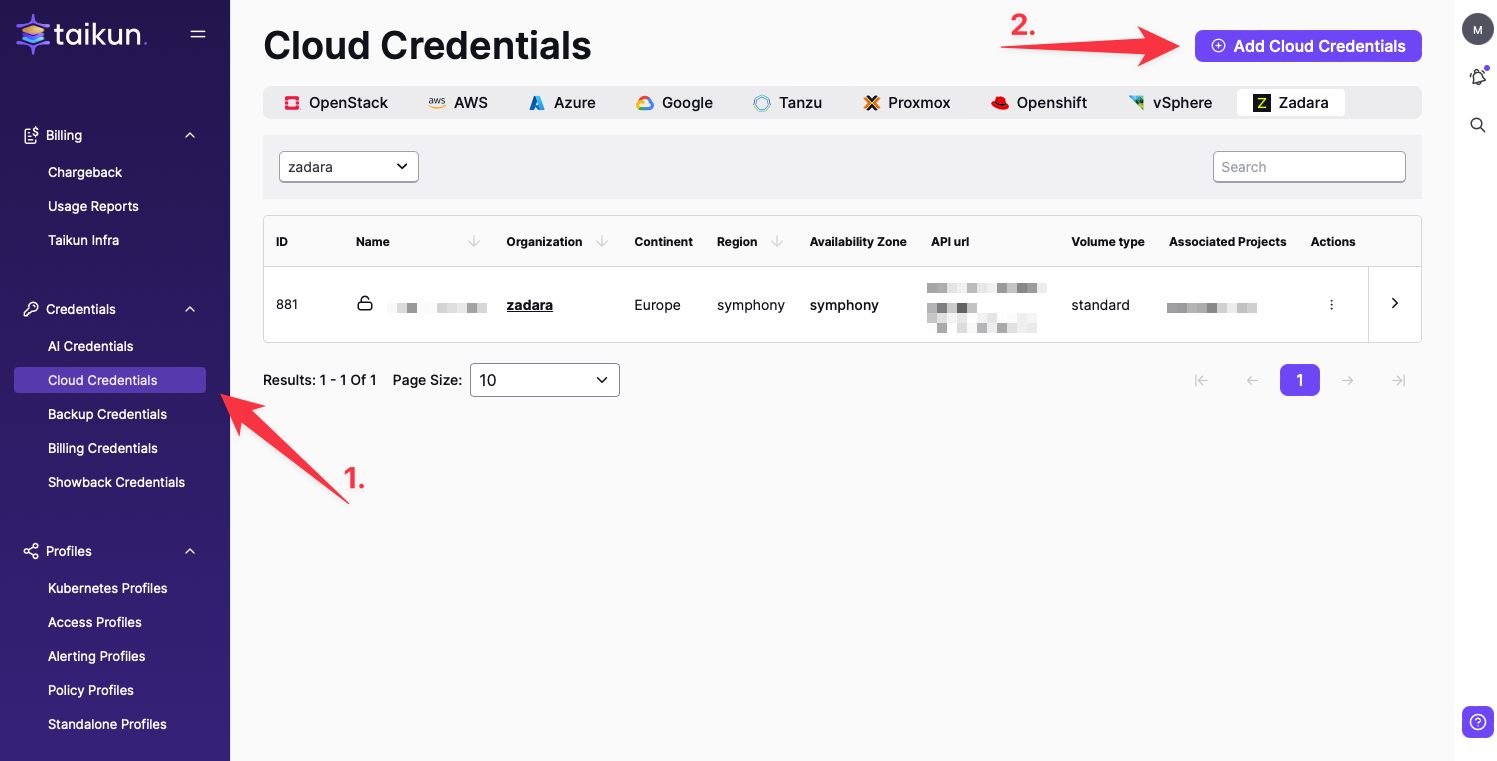1497x761 pixels.
Task: Open the actions menu for row 881
Action: [x=1331, y=305]
